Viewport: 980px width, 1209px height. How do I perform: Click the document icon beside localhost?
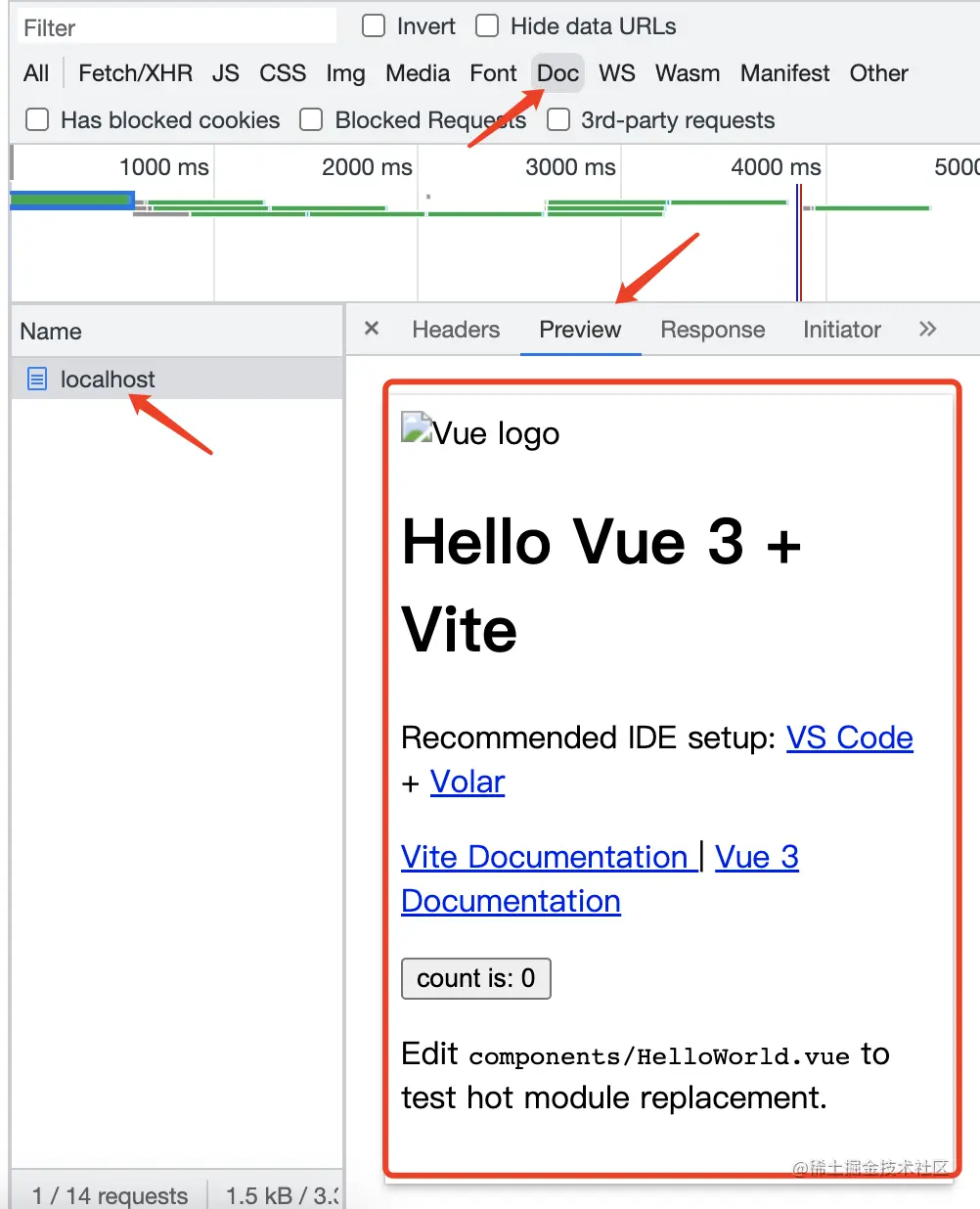[x=37, y=379]
